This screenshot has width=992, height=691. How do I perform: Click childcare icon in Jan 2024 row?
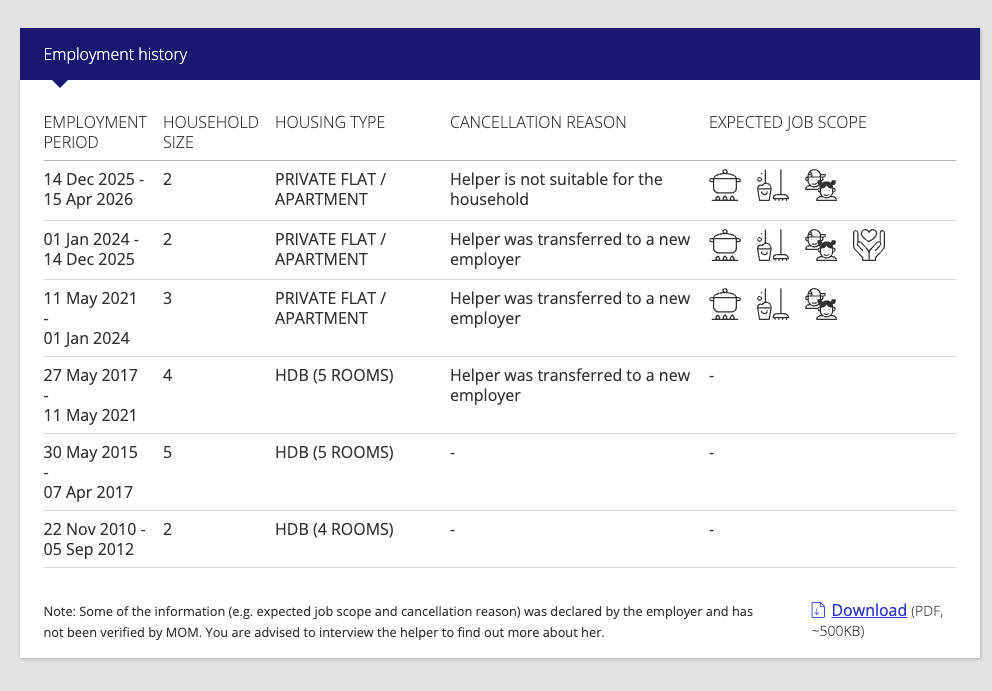[821, 246]
